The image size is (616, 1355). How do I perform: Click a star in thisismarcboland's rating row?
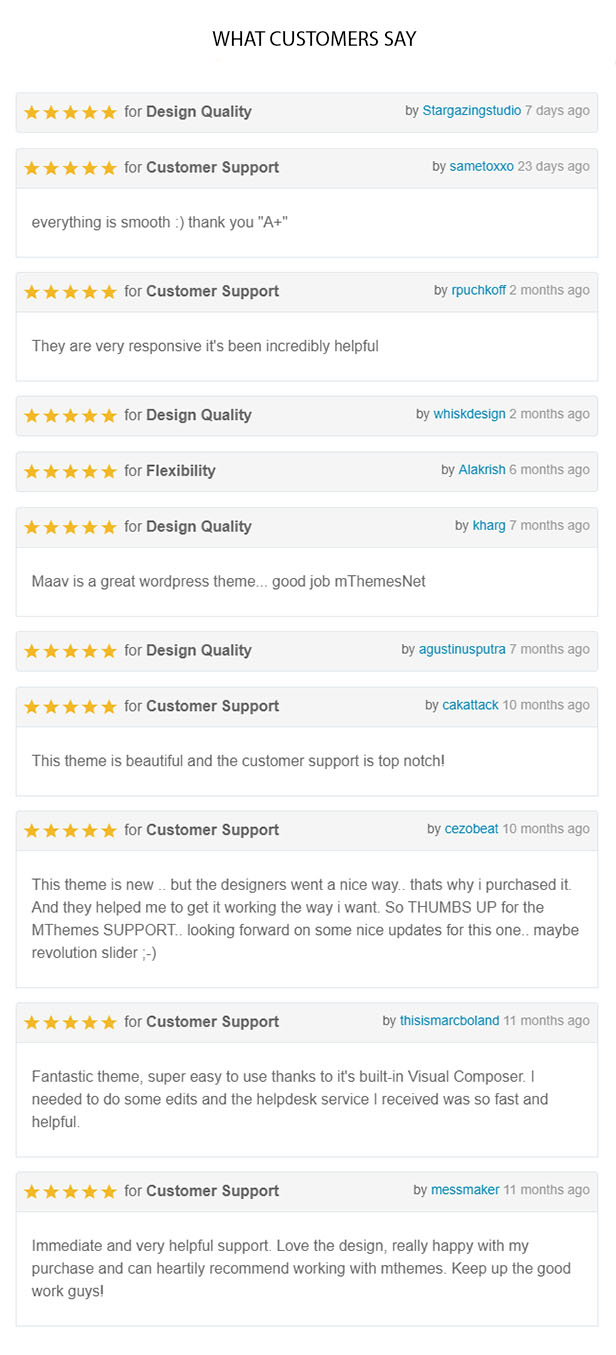70,1022
